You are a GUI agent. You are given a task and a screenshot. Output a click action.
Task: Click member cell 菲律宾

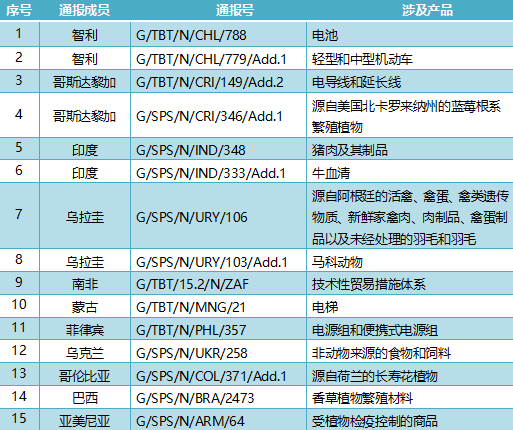85,330
